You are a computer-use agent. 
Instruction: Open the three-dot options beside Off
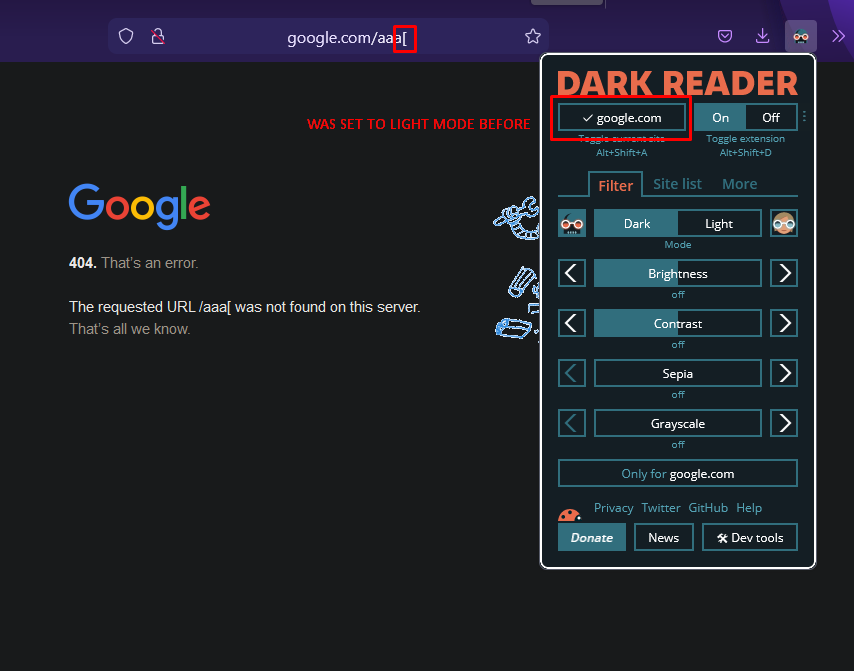tap(804, 116)
